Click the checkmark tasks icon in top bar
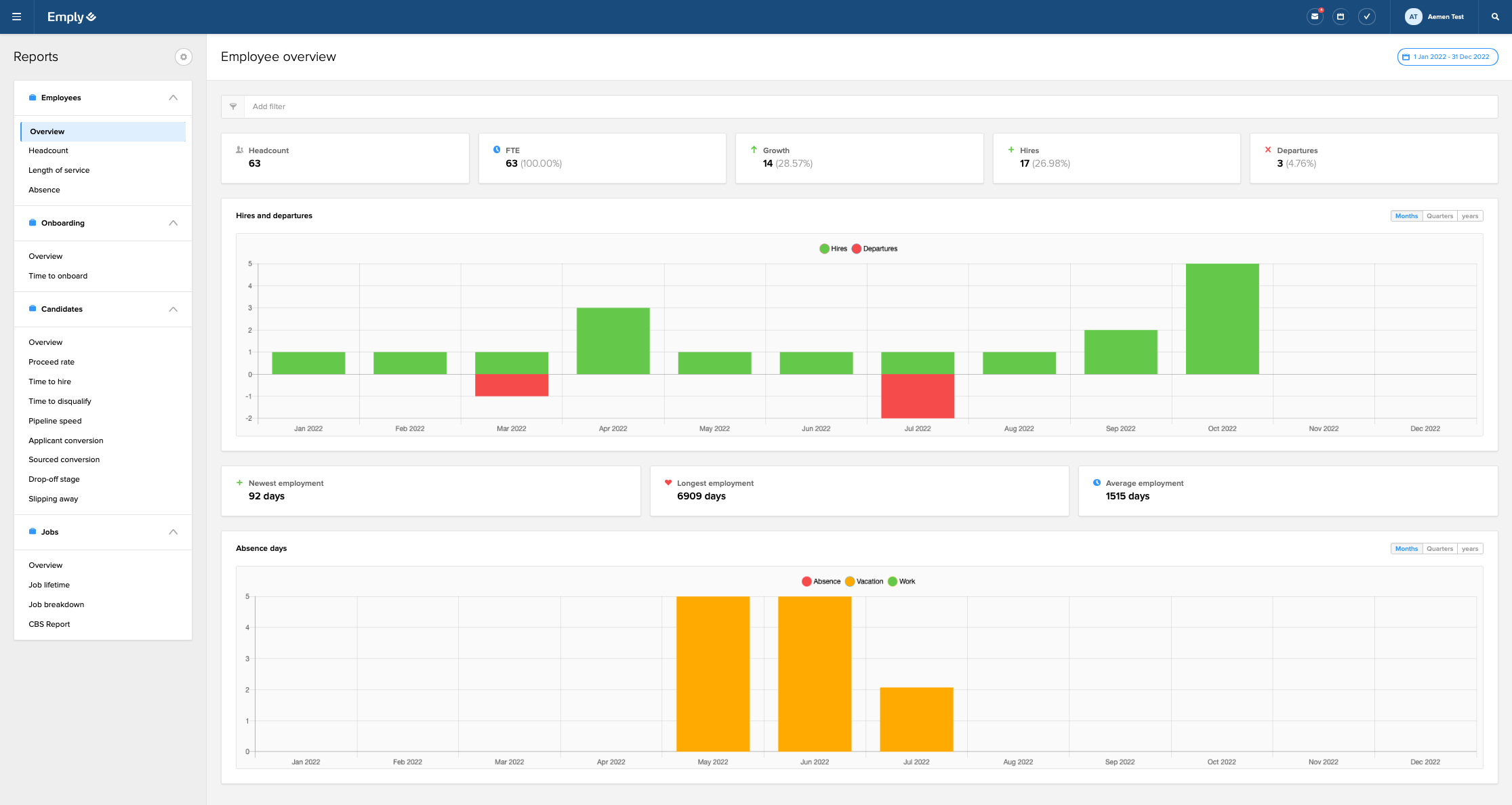 [1367, 15]
